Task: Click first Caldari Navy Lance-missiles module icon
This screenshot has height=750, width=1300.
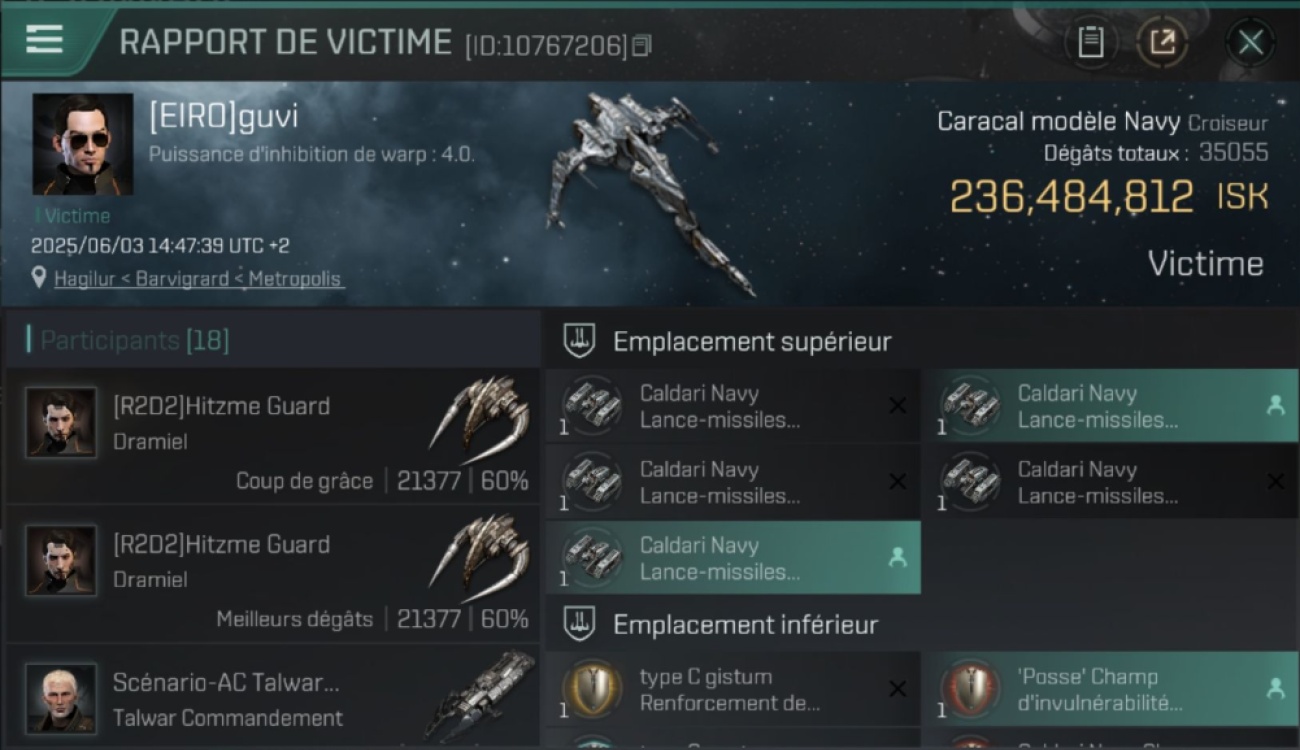Action: 590,406
